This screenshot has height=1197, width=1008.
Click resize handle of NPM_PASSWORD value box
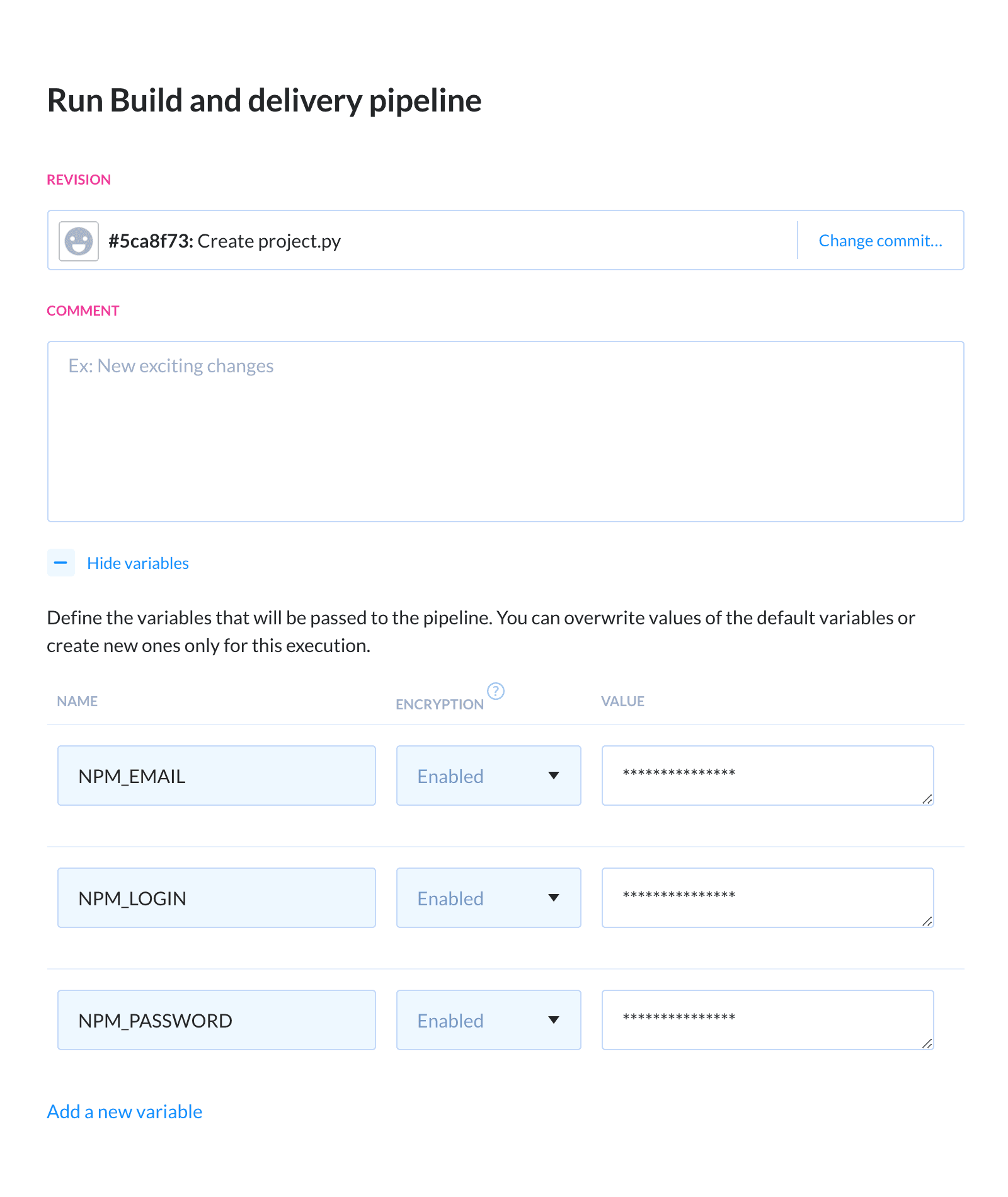point(927,1043)
